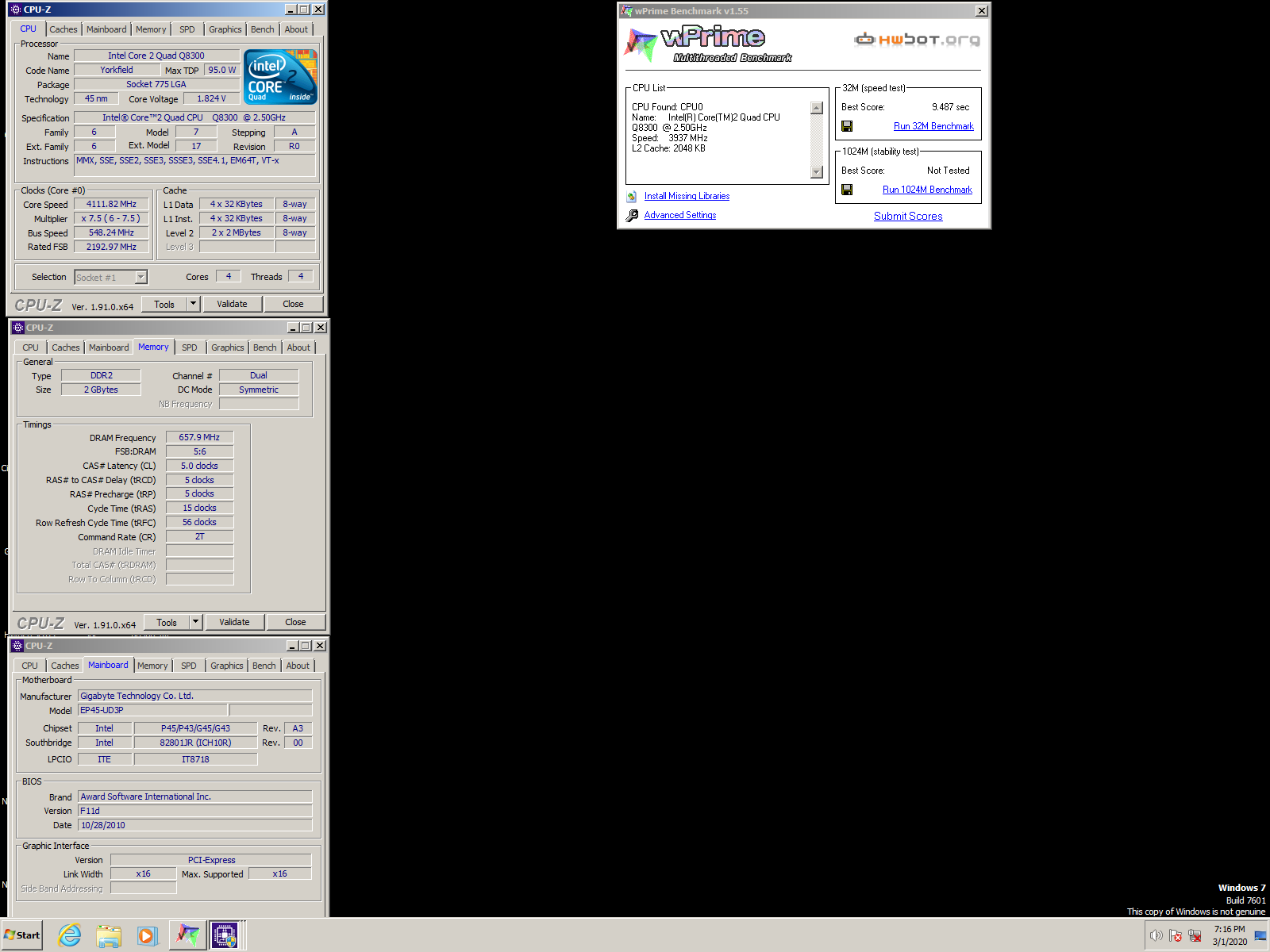
Task: Open the Action Center flag in the tray
Action: (1176, 935)
